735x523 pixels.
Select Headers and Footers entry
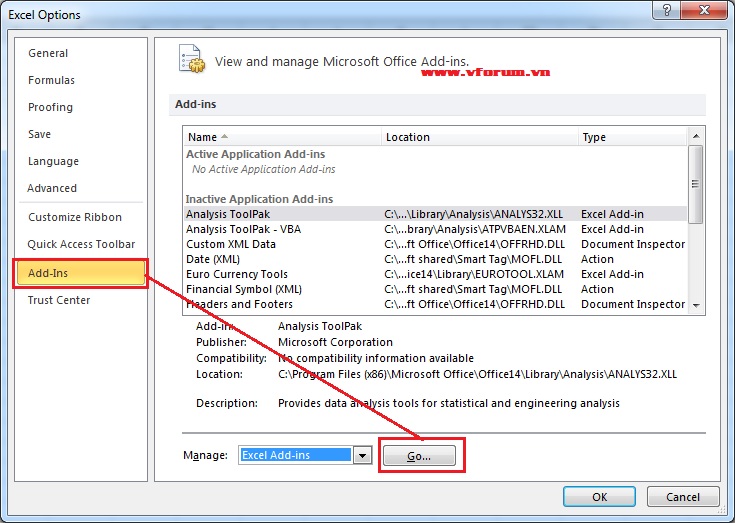(435, 304)
